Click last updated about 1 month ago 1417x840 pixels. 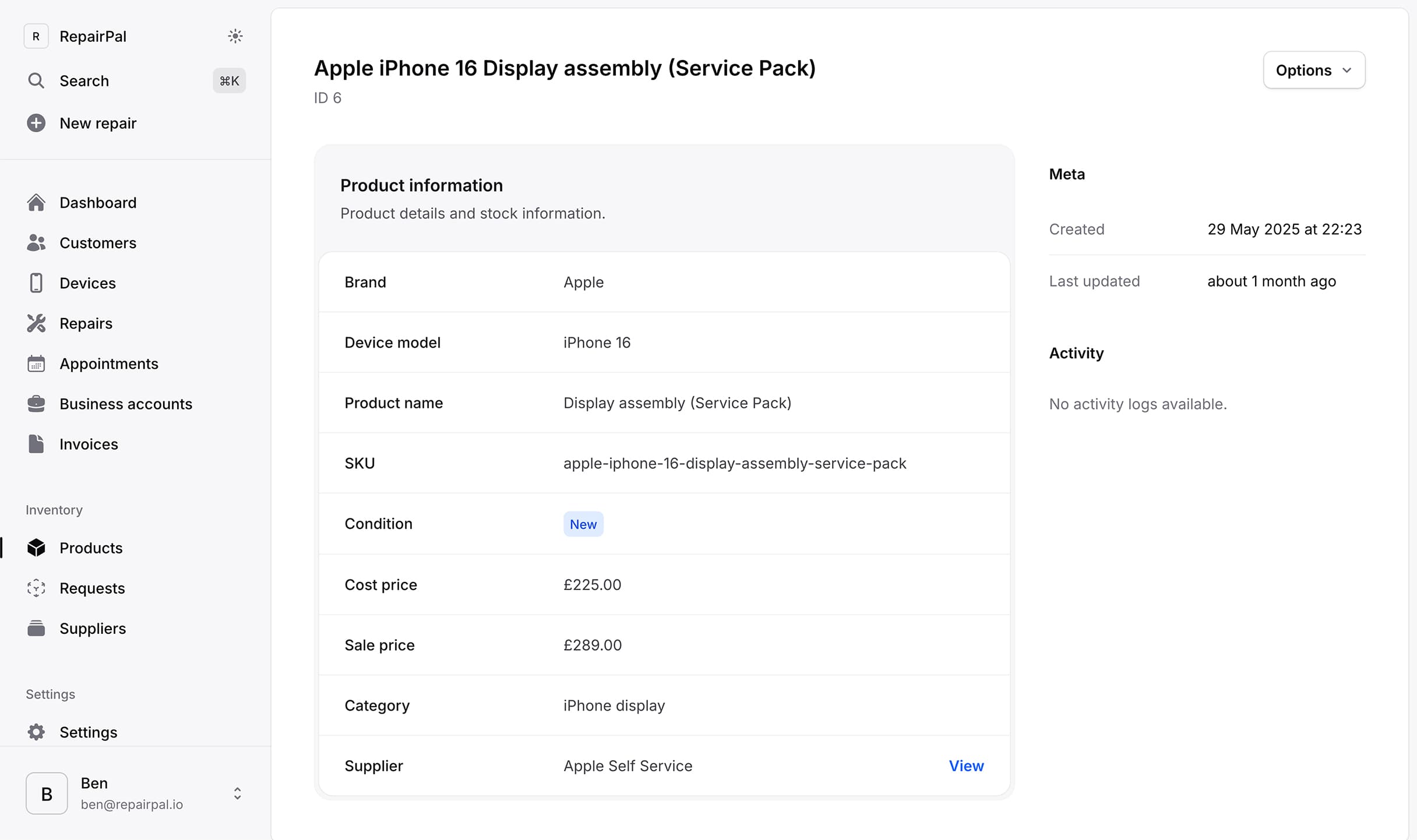pos(1271,281)
